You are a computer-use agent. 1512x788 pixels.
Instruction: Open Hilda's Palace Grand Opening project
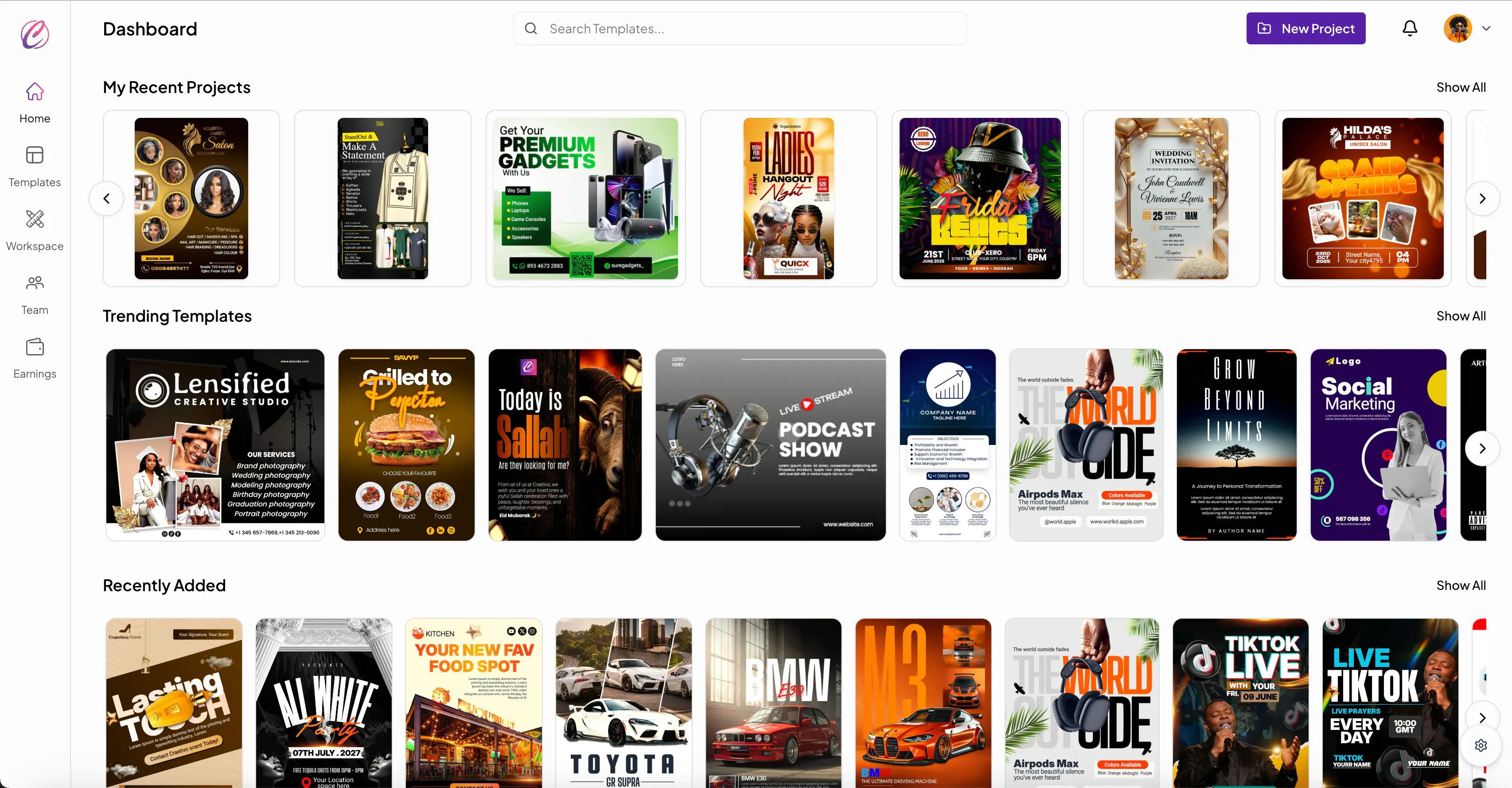[x=1362, y=199]
